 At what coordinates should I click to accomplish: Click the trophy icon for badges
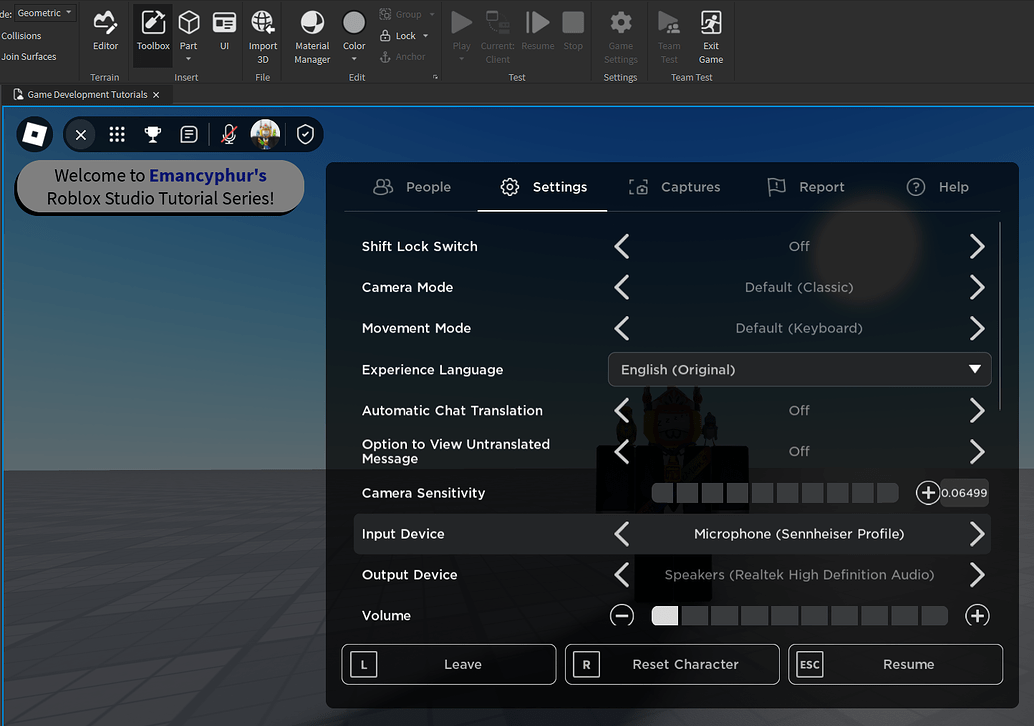[152, 133]
